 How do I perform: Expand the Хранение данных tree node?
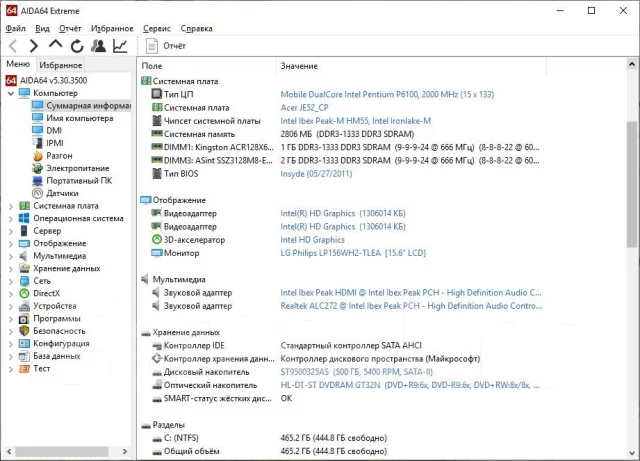(x=11, y=269)
